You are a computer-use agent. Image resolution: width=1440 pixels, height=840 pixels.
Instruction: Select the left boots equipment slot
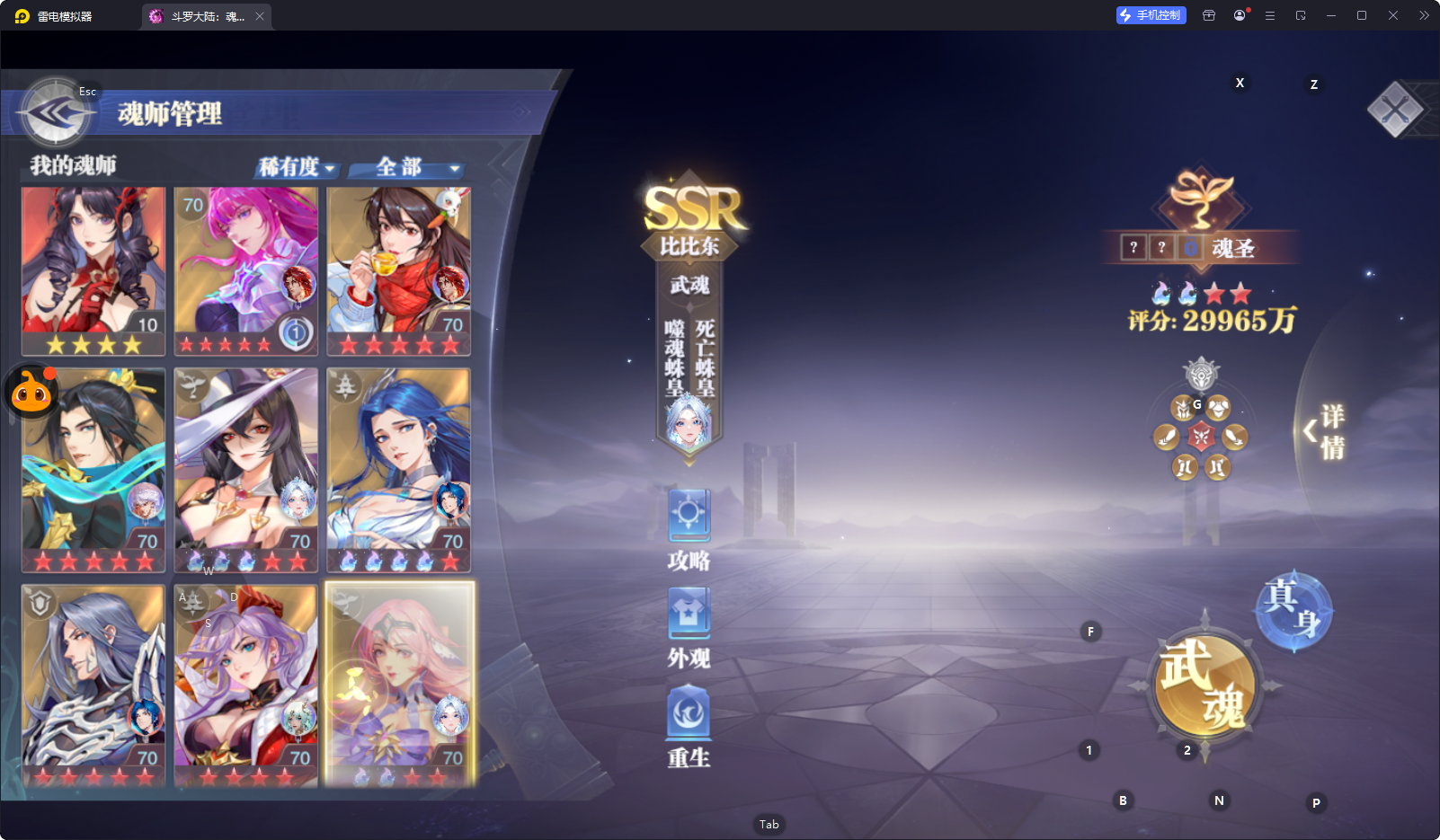click(1185, 467)
